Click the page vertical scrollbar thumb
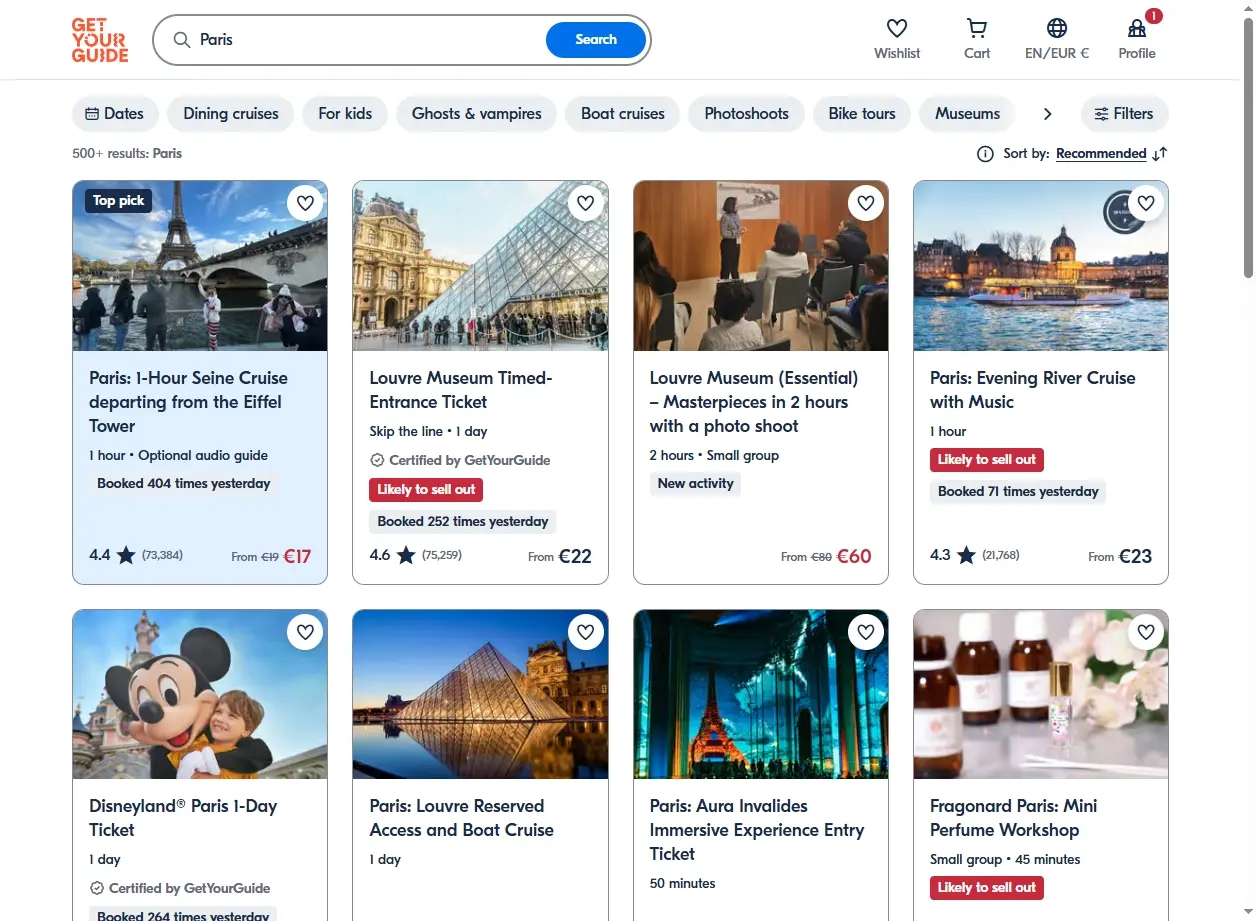Viewport: 1256px width, 921px height. pyautogui.click(x=1248, y=148)
